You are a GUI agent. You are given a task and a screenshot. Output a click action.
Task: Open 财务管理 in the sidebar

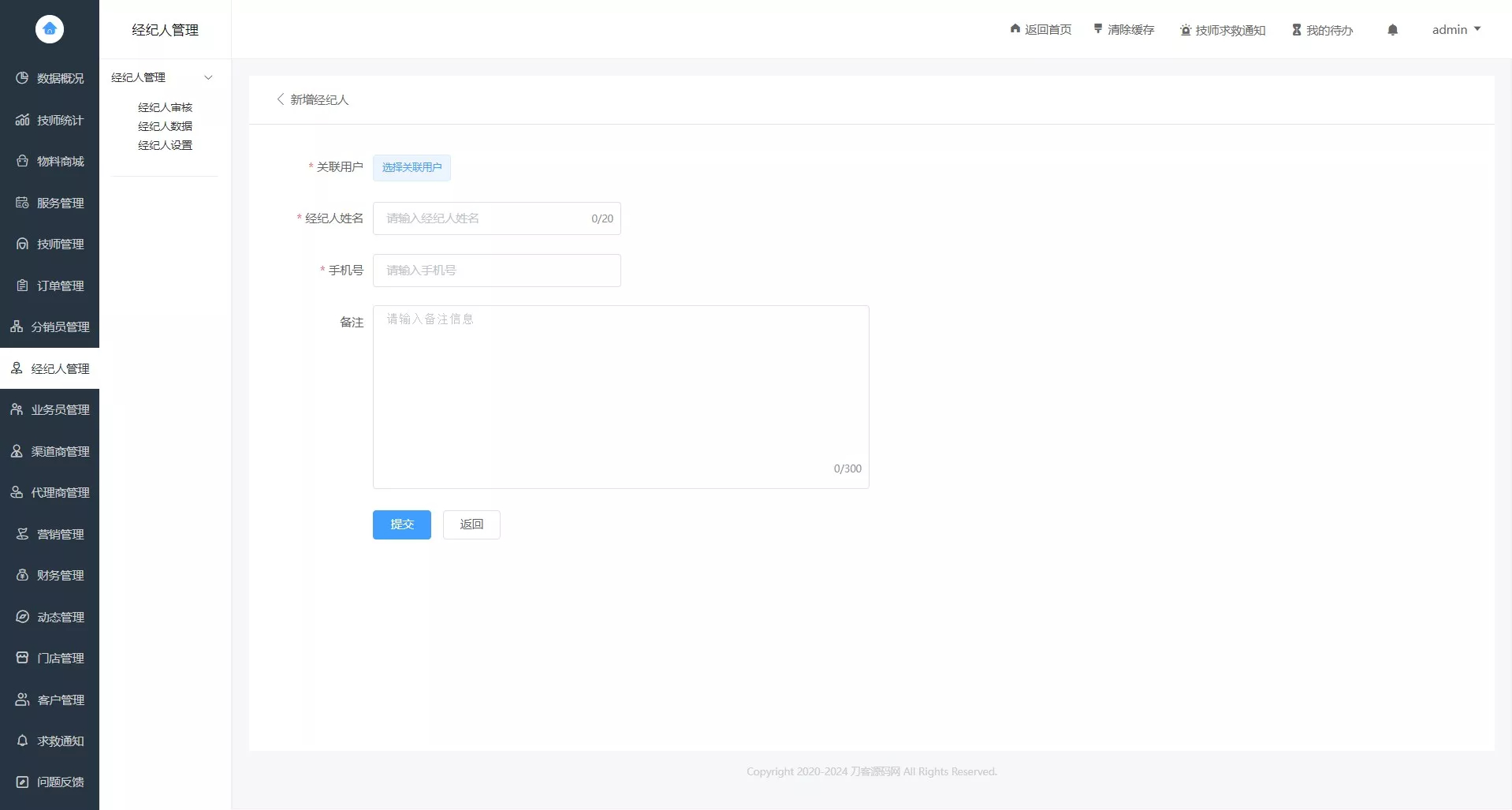50,575
